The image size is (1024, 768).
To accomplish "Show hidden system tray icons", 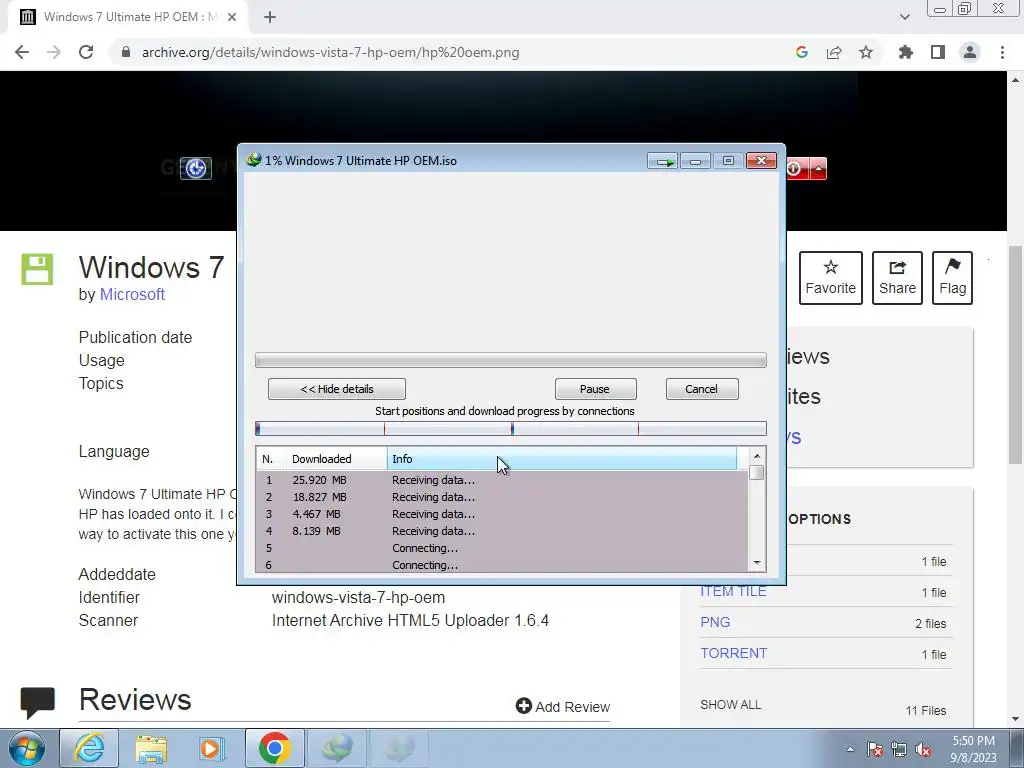I will point(850,749).
